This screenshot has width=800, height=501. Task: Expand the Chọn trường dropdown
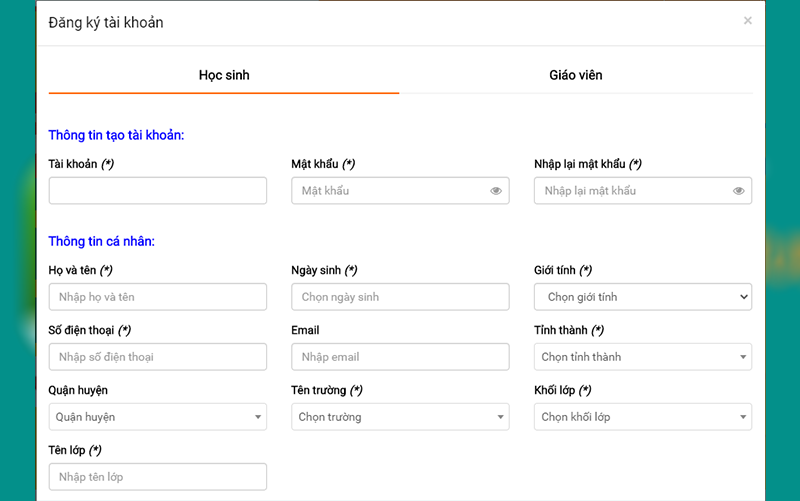pos(400,417)
